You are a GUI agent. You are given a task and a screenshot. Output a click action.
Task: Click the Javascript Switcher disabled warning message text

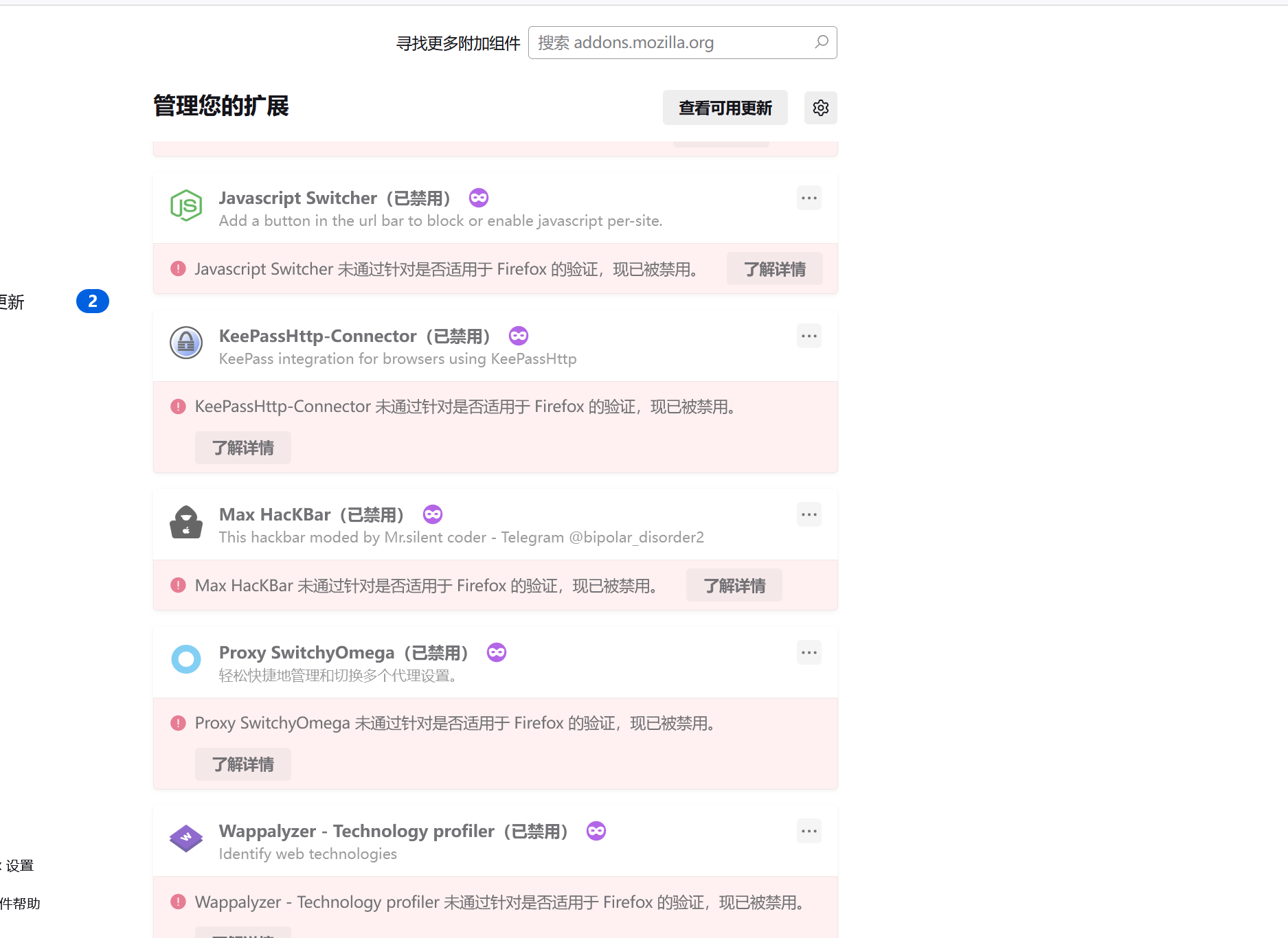click(x=448, y=269)
